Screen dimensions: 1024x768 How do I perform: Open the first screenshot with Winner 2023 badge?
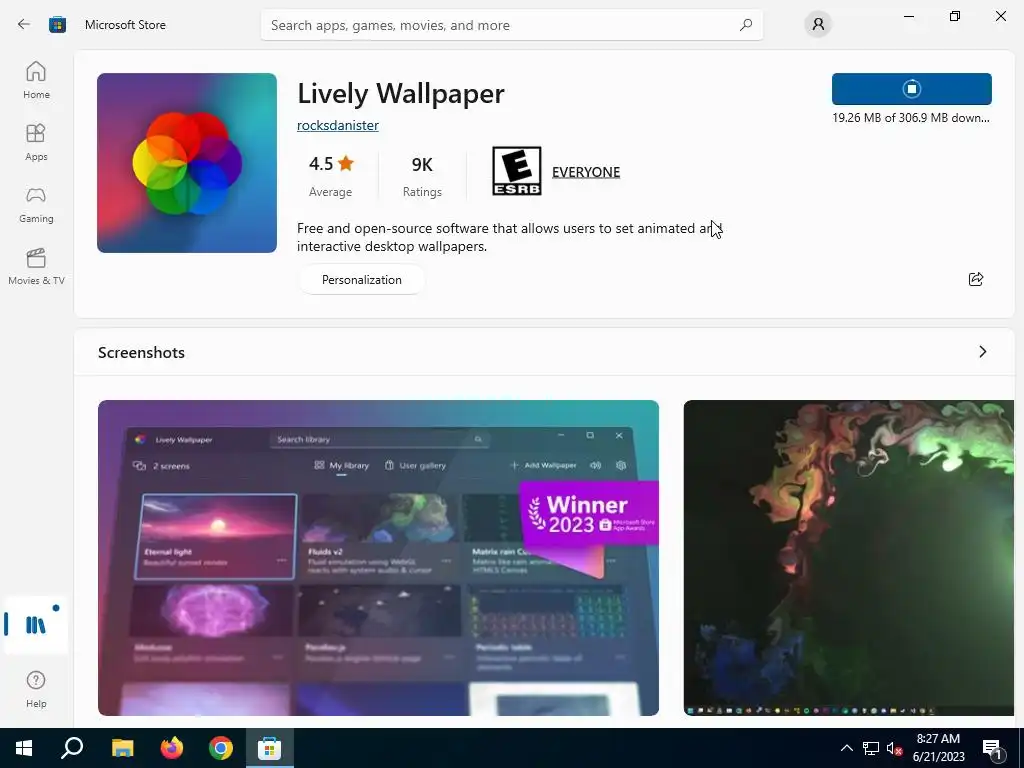(378, 558)
